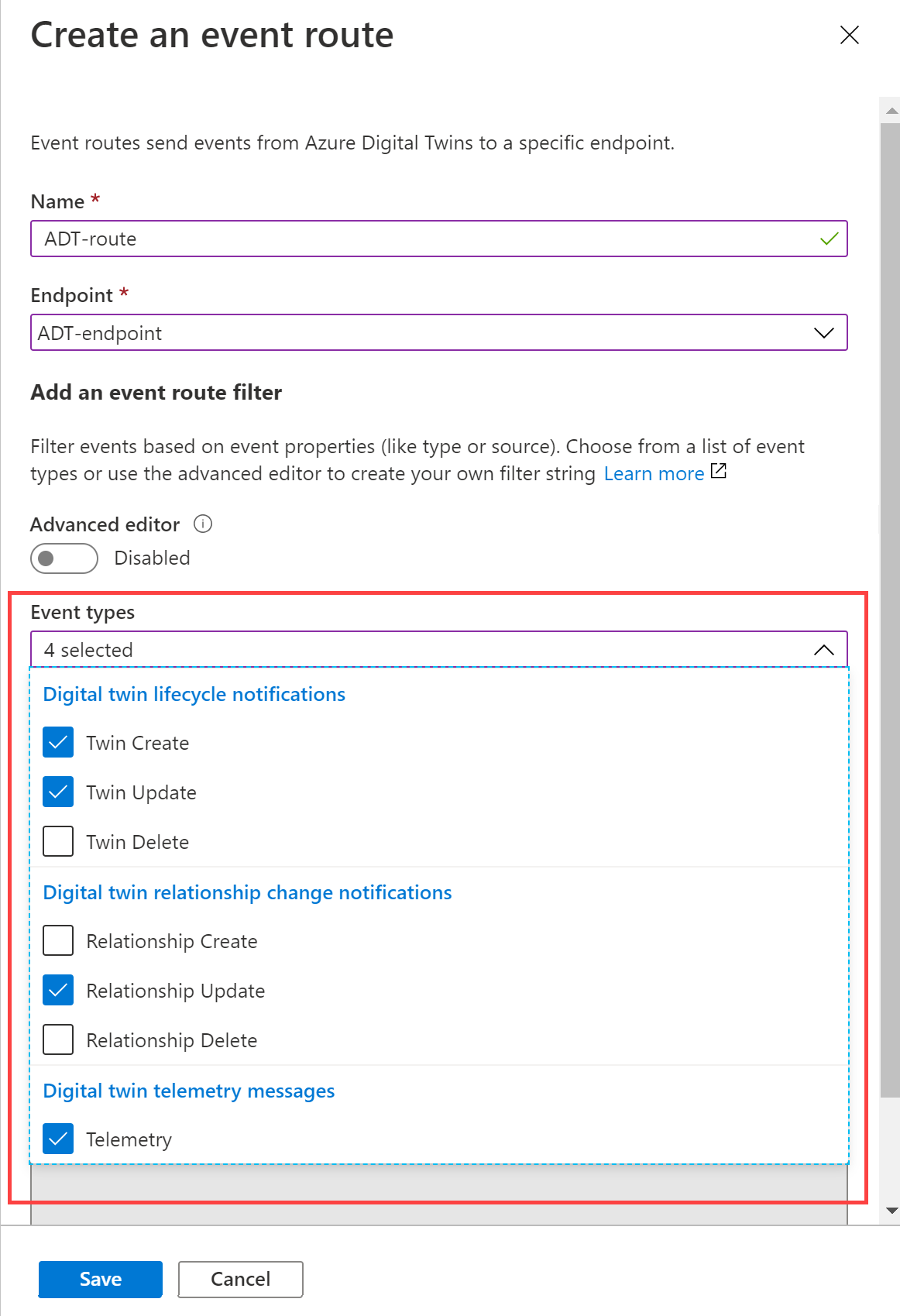Click the scrollbar down arrow

[891, 1211]
